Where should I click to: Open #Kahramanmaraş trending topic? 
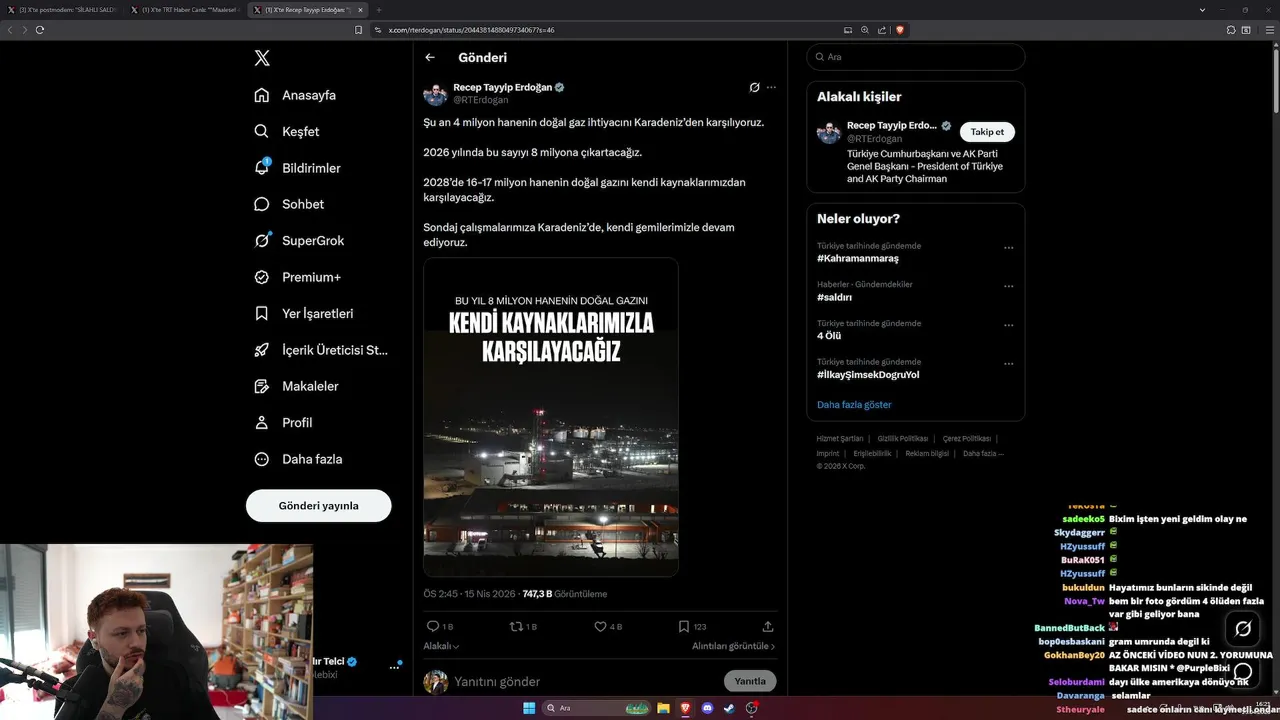click(x=858, y=258)
